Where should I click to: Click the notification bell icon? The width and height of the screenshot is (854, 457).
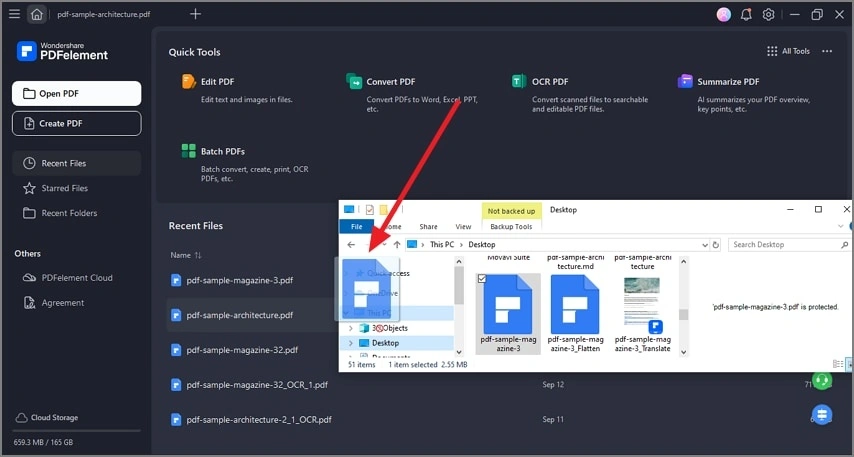coord(746,14)
